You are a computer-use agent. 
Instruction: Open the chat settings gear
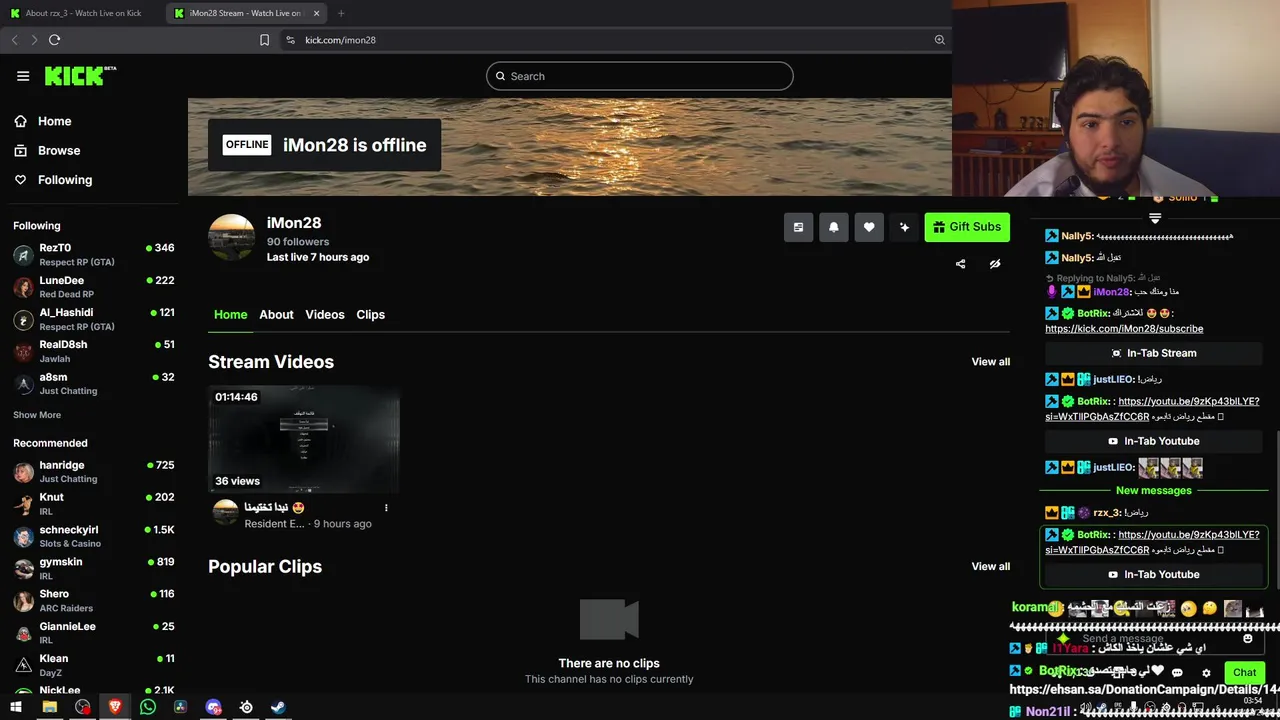click(1206, 673)
